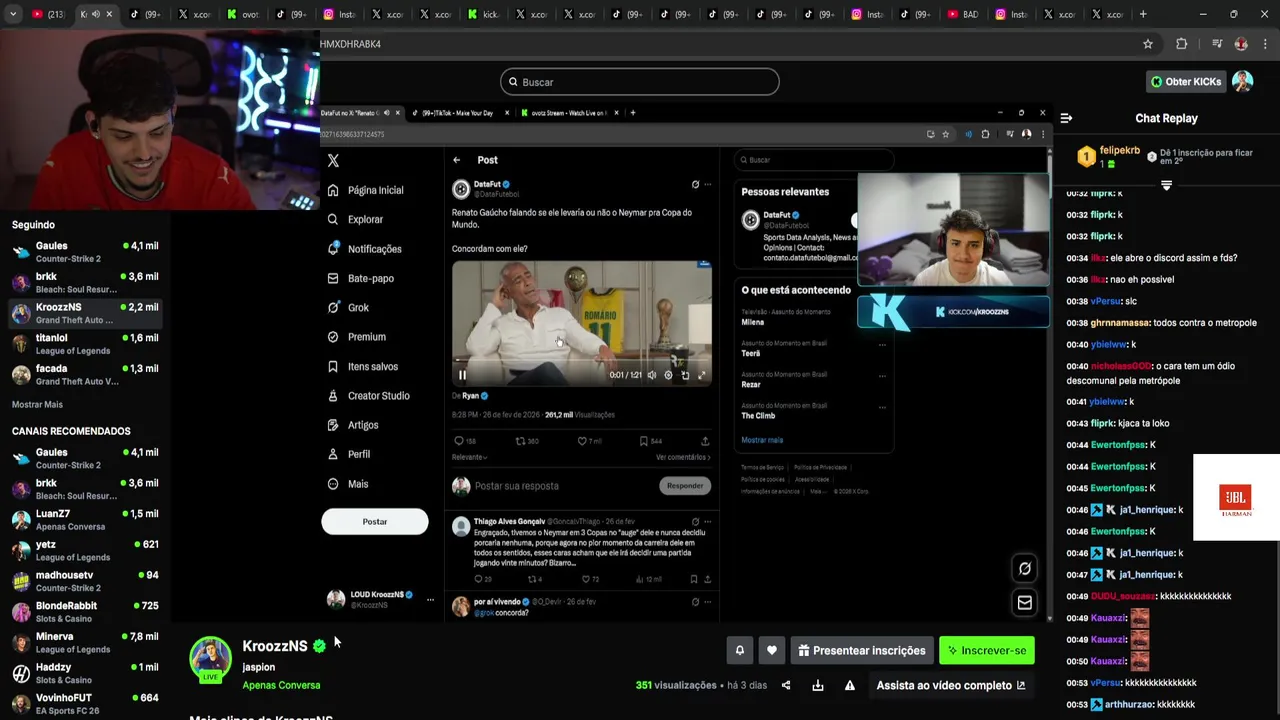Report the clip via warning triangle icon
Viewport: 1280px width, 720px height.
pos(850,685)
